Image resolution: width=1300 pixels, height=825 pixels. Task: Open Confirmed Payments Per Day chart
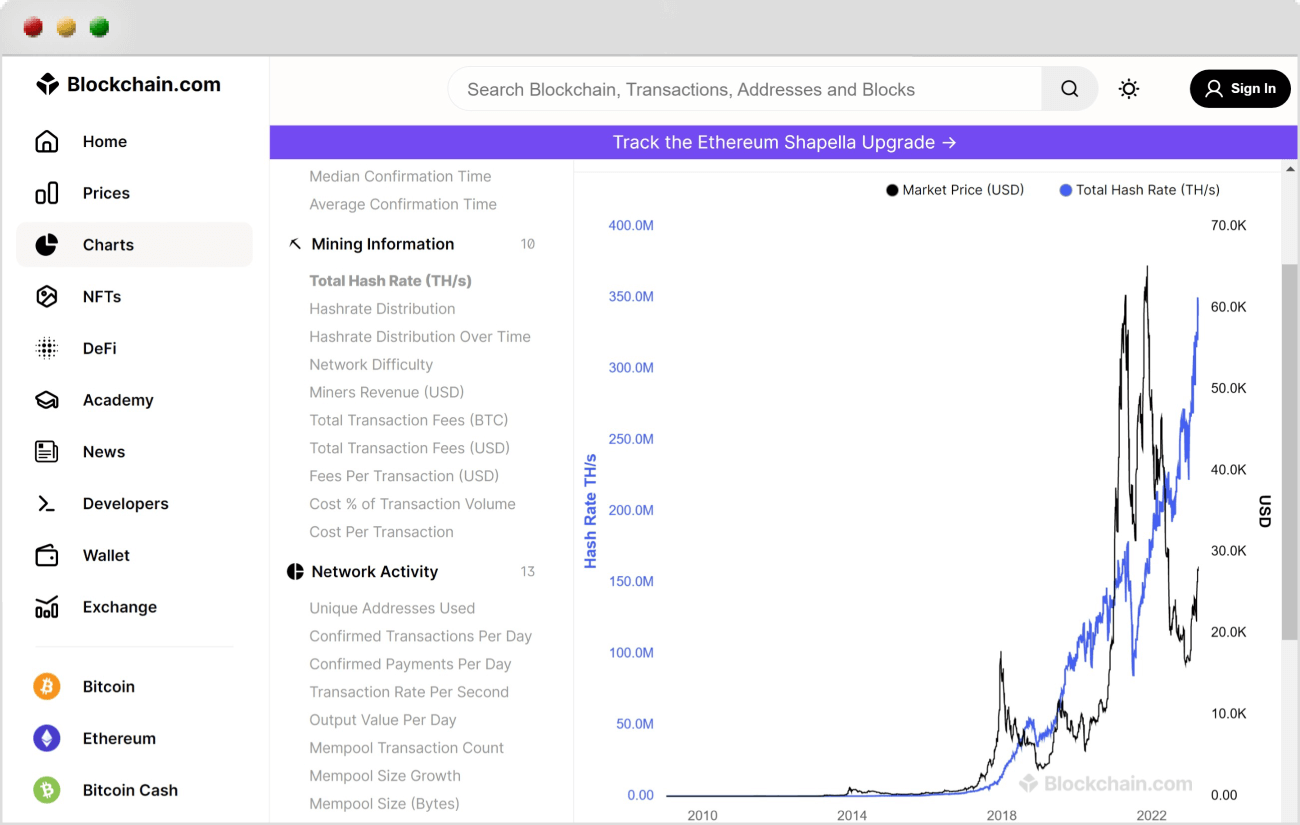pos(410,664)
